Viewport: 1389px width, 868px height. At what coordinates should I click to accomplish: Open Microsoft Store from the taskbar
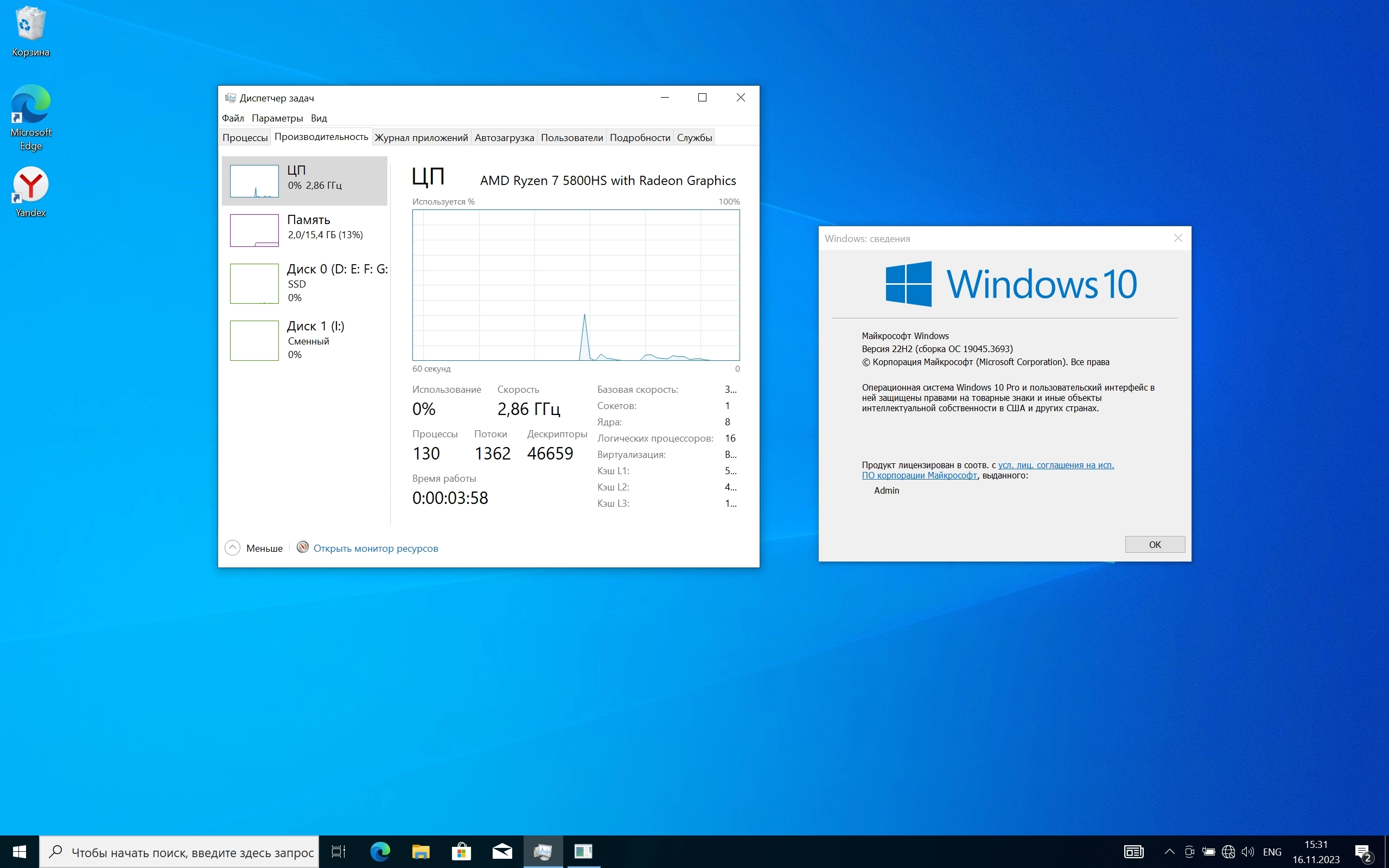coord(462,851)
